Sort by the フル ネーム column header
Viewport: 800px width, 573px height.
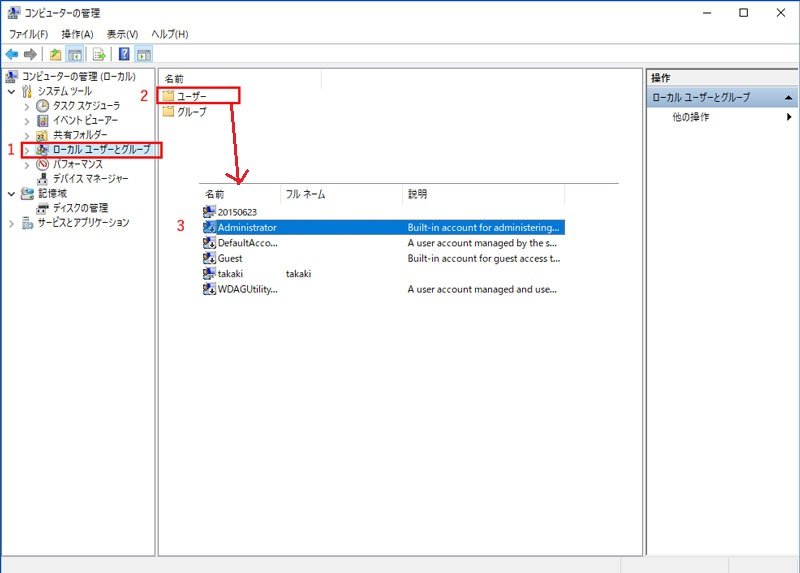306,194
